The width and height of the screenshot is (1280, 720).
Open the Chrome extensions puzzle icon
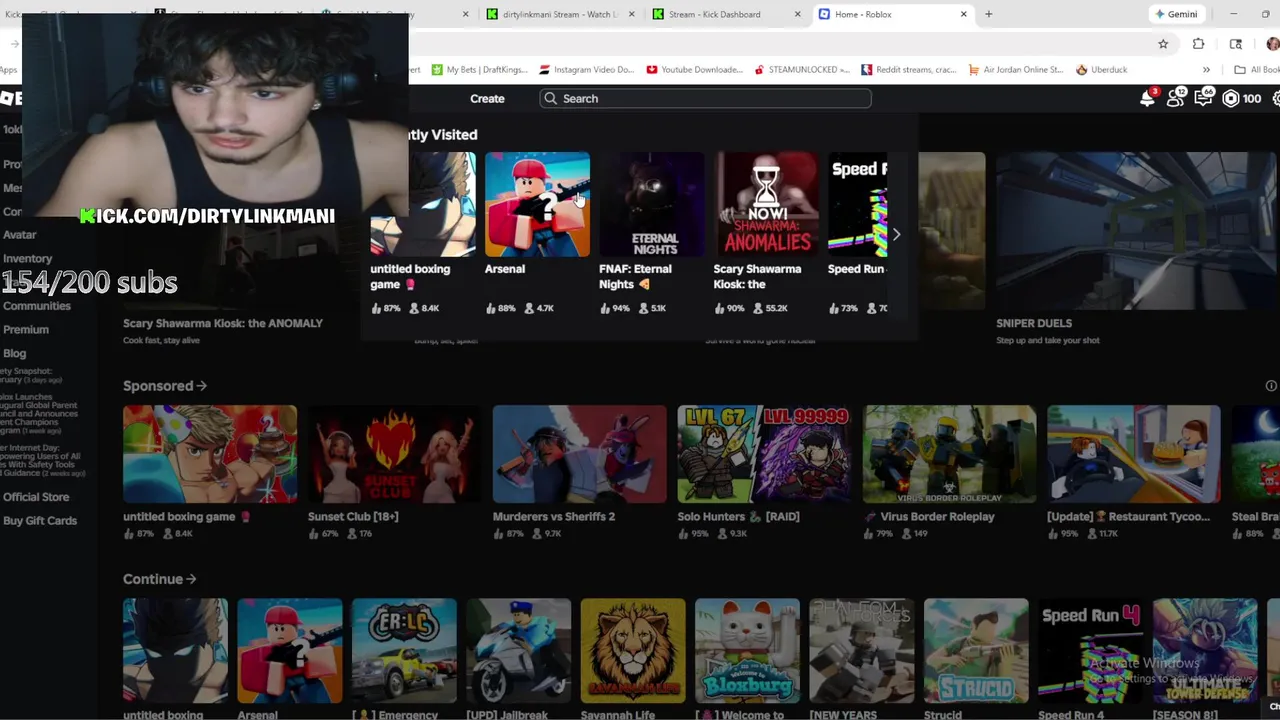(1198, 44)
